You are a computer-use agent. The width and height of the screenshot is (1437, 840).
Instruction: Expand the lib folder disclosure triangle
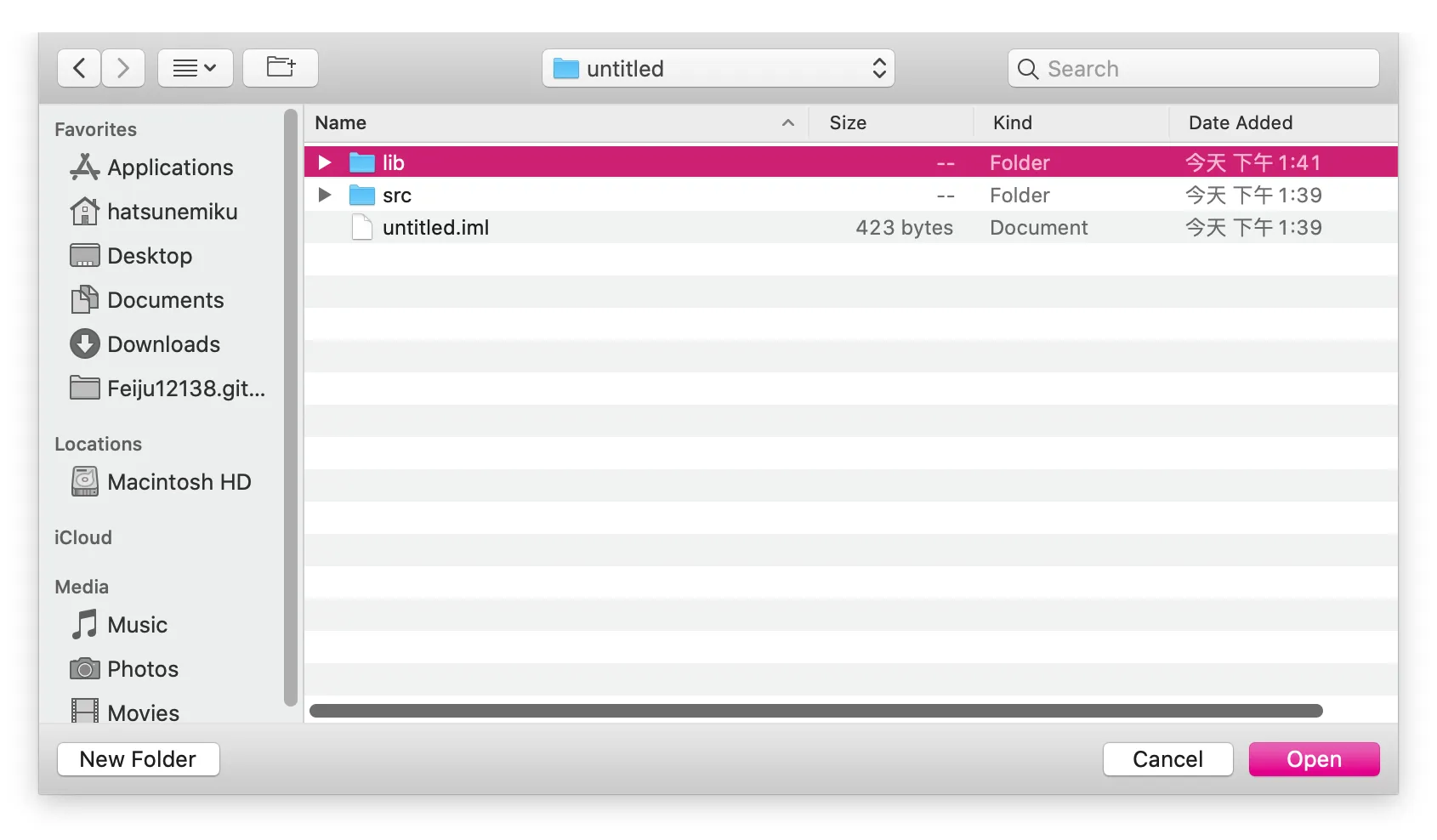(325, 162)
